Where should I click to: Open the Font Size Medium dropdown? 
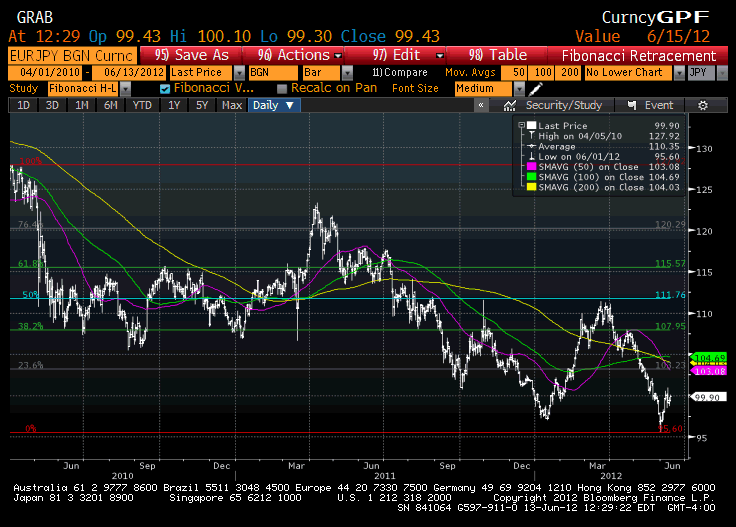click(519, 88)
